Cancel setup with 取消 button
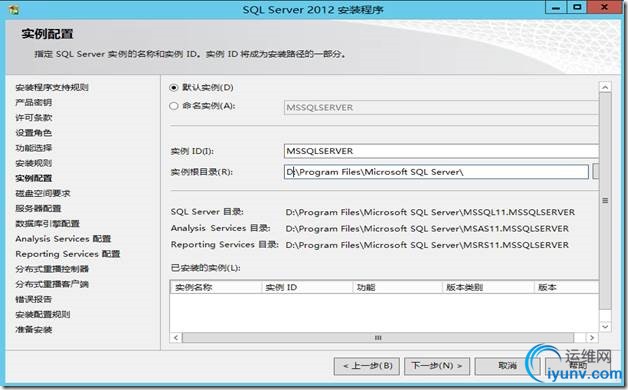628x390 pixels. (x=507, y=366)
